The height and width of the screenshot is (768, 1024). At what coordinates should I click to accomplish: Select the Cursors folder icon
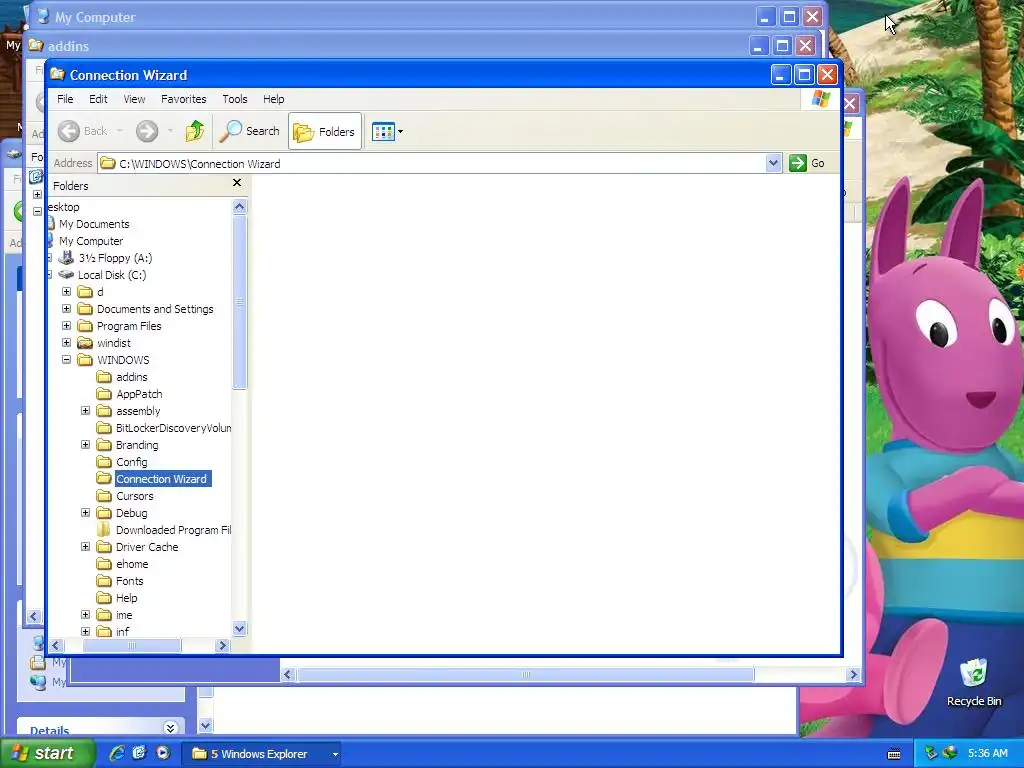click(x=104, y=496)
